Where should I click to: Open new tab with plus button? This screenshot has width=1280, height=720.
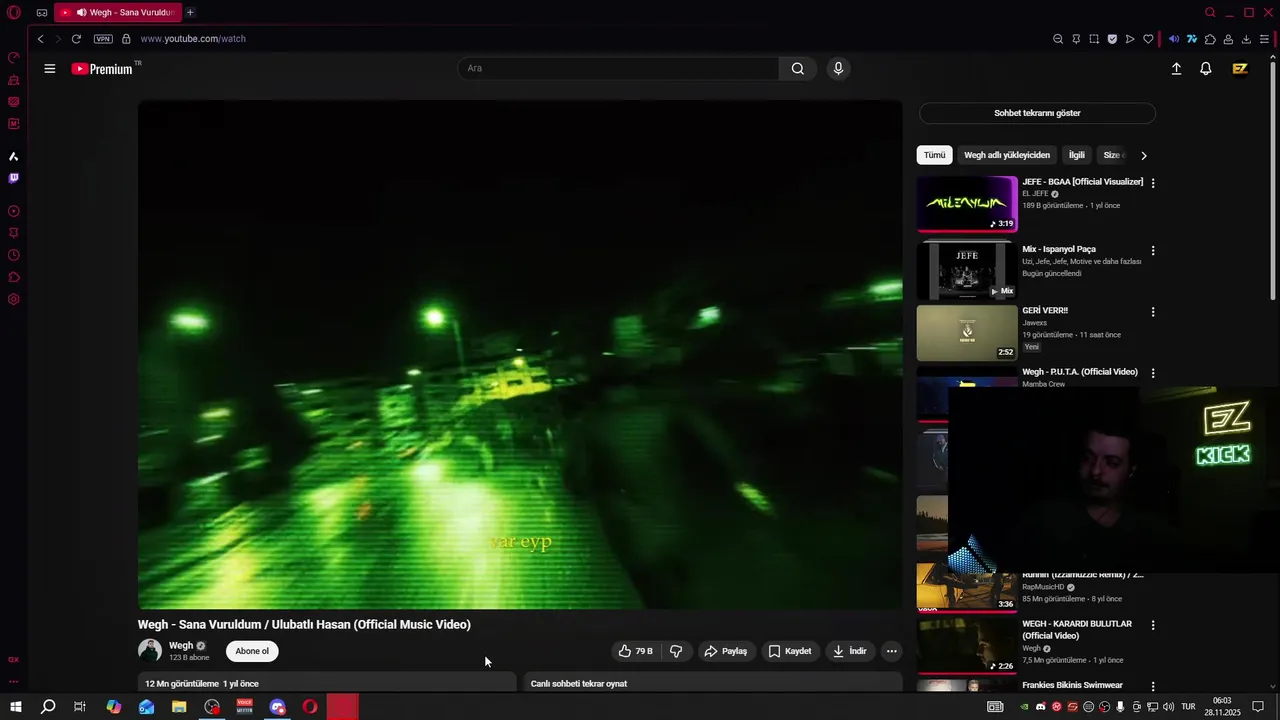click(190, 13)
